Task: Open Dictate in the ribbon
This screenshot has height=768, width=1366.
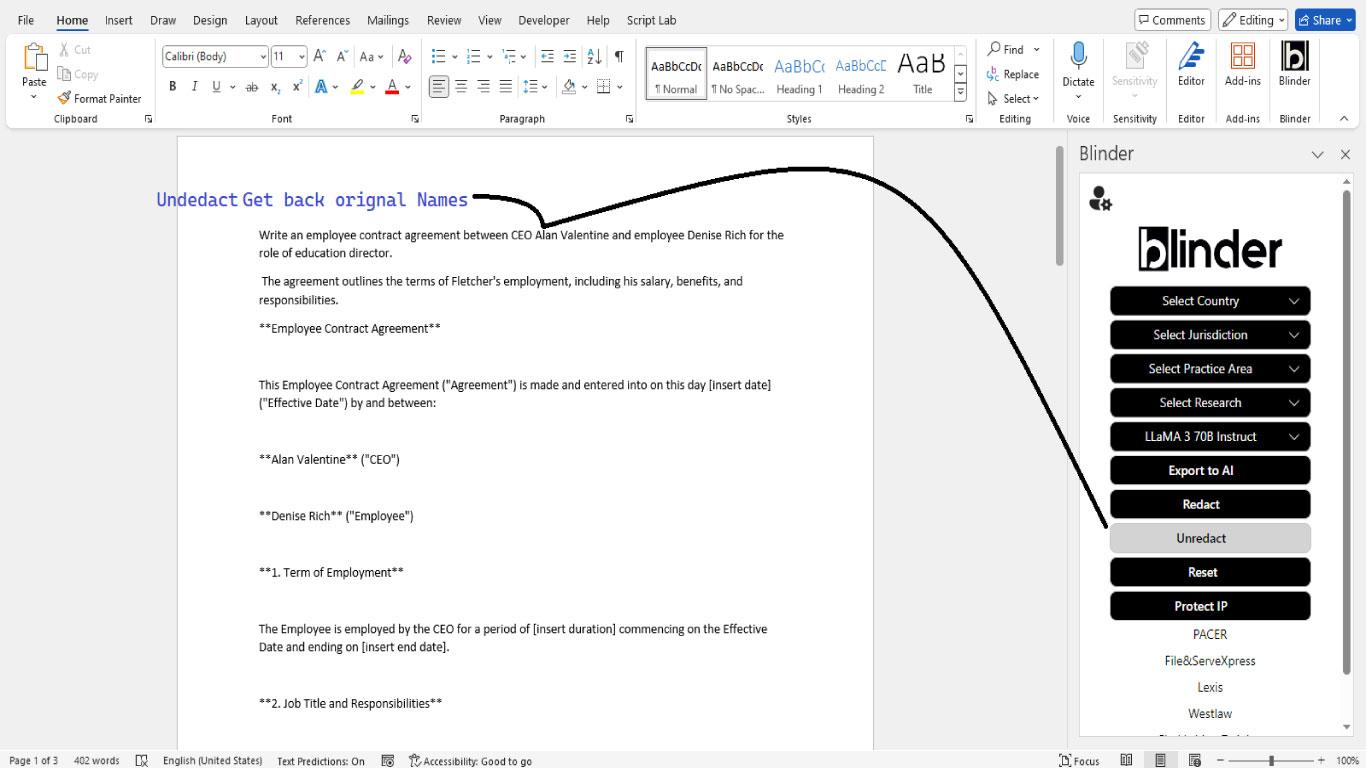Action: pyautogui.click(x=1077, y=63)
